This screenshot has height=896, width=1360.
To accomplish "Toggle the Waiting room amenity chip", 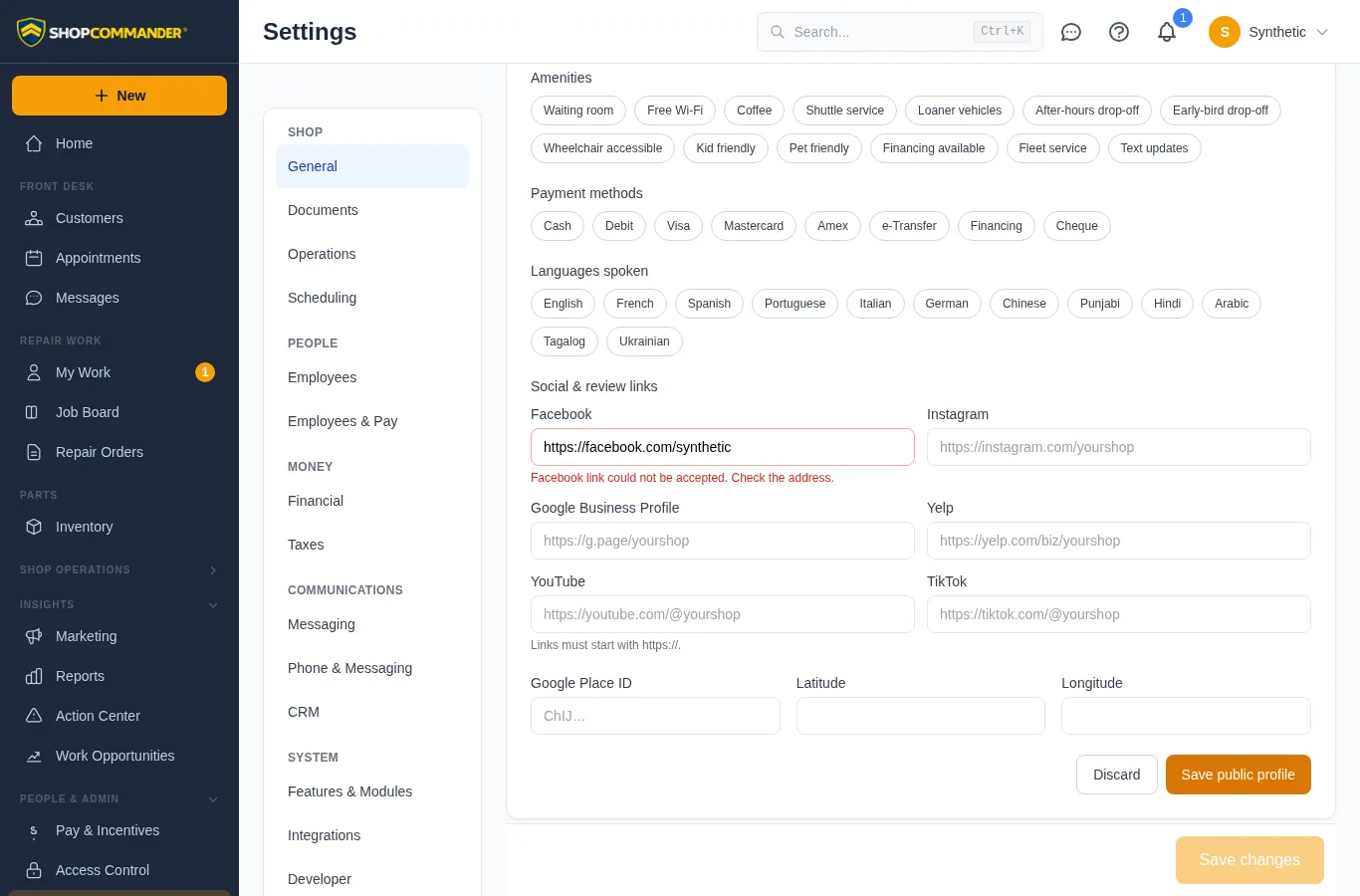I will tap(578, 111).
